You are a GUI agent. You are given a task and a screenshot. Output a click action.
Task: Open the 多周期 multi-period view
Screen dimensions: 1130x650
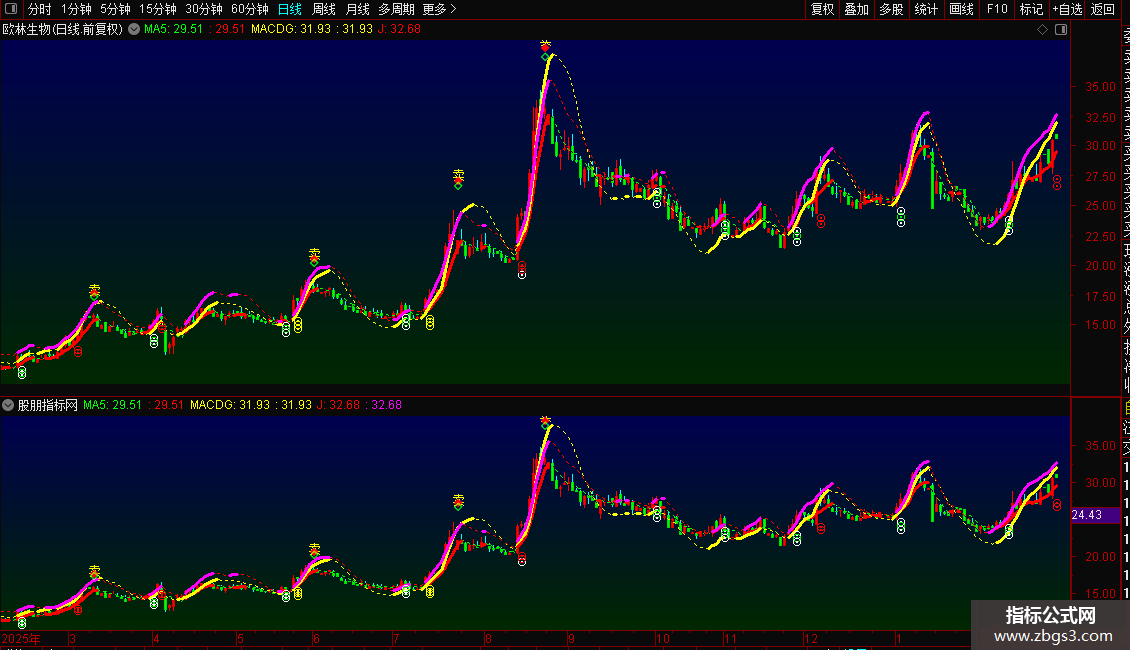[x=396, y=9]
